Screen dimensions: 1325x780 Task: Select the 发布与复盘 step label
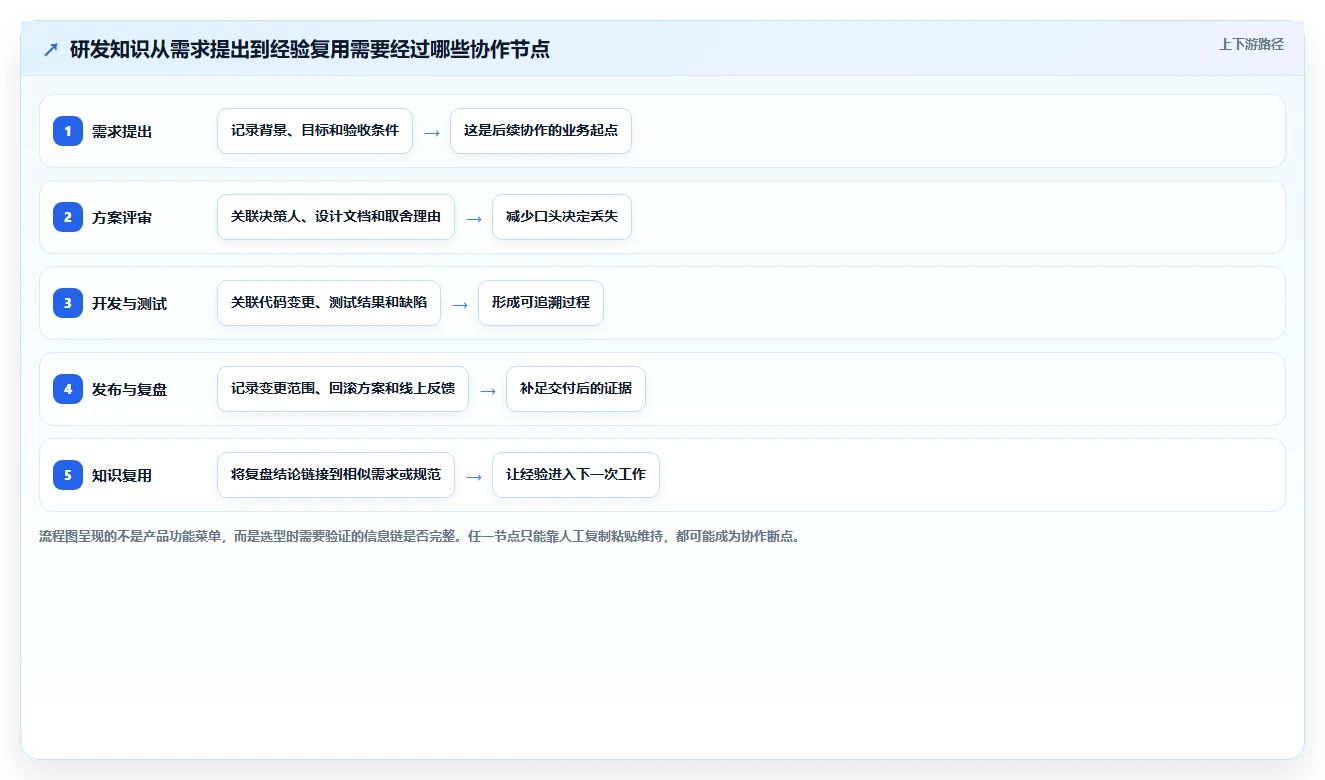click(129, 389)
